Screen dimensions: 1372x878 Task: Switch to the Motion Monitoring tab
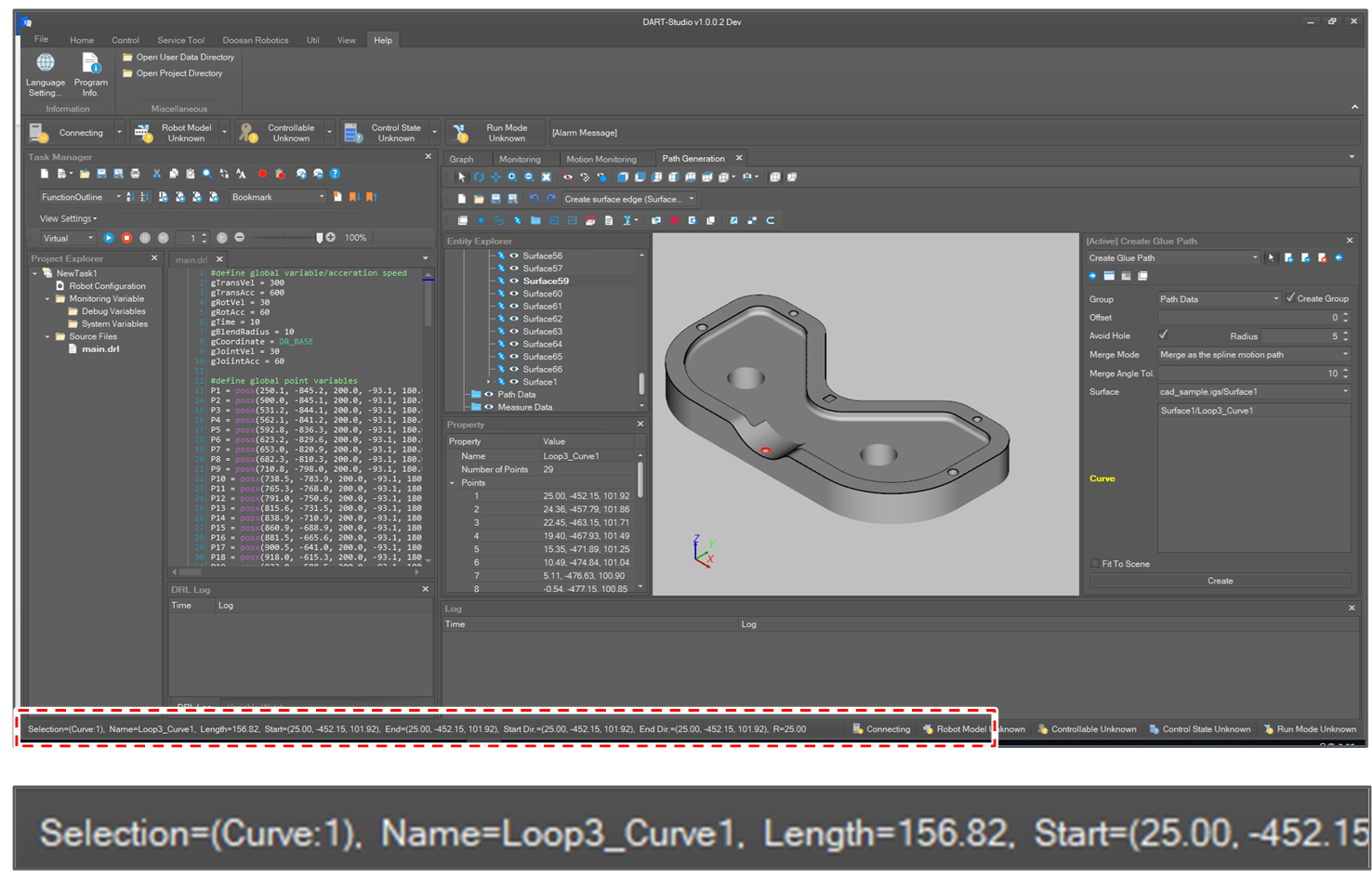click(x=600, y=159)
